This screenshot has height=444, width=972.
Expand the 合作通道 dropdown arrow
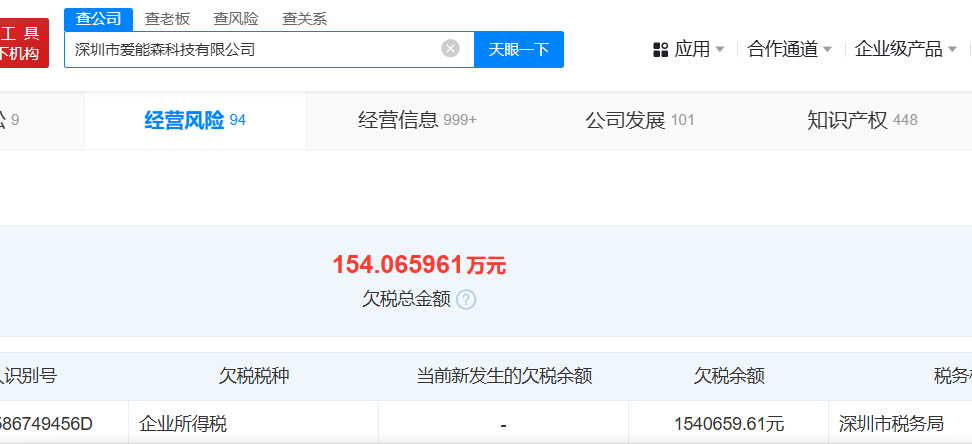(x=828, y=49)
